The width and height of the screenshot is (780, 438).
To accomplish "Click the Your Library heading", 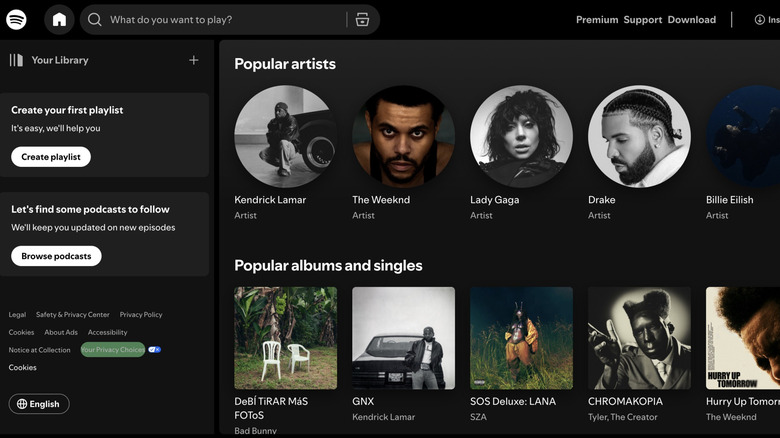I will 60,60.
